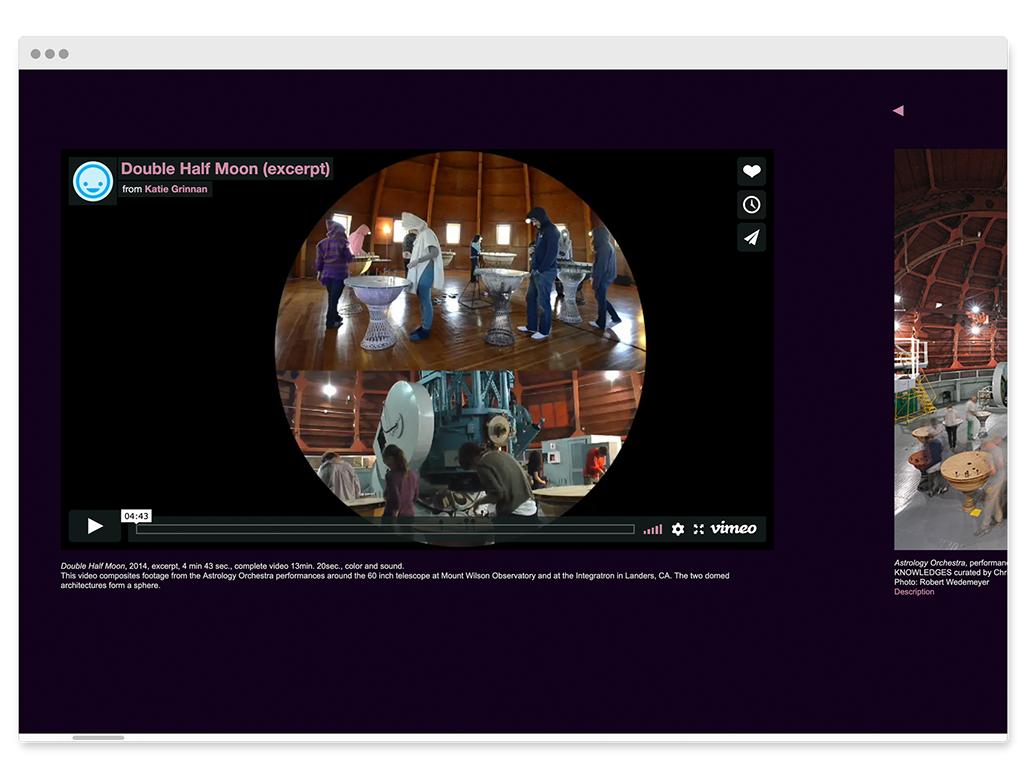Viewport: 1026px width, 770px height.
Task: Add video to Watch Later with clock icon
Action: pyautogui.click(x=751, y=204)
